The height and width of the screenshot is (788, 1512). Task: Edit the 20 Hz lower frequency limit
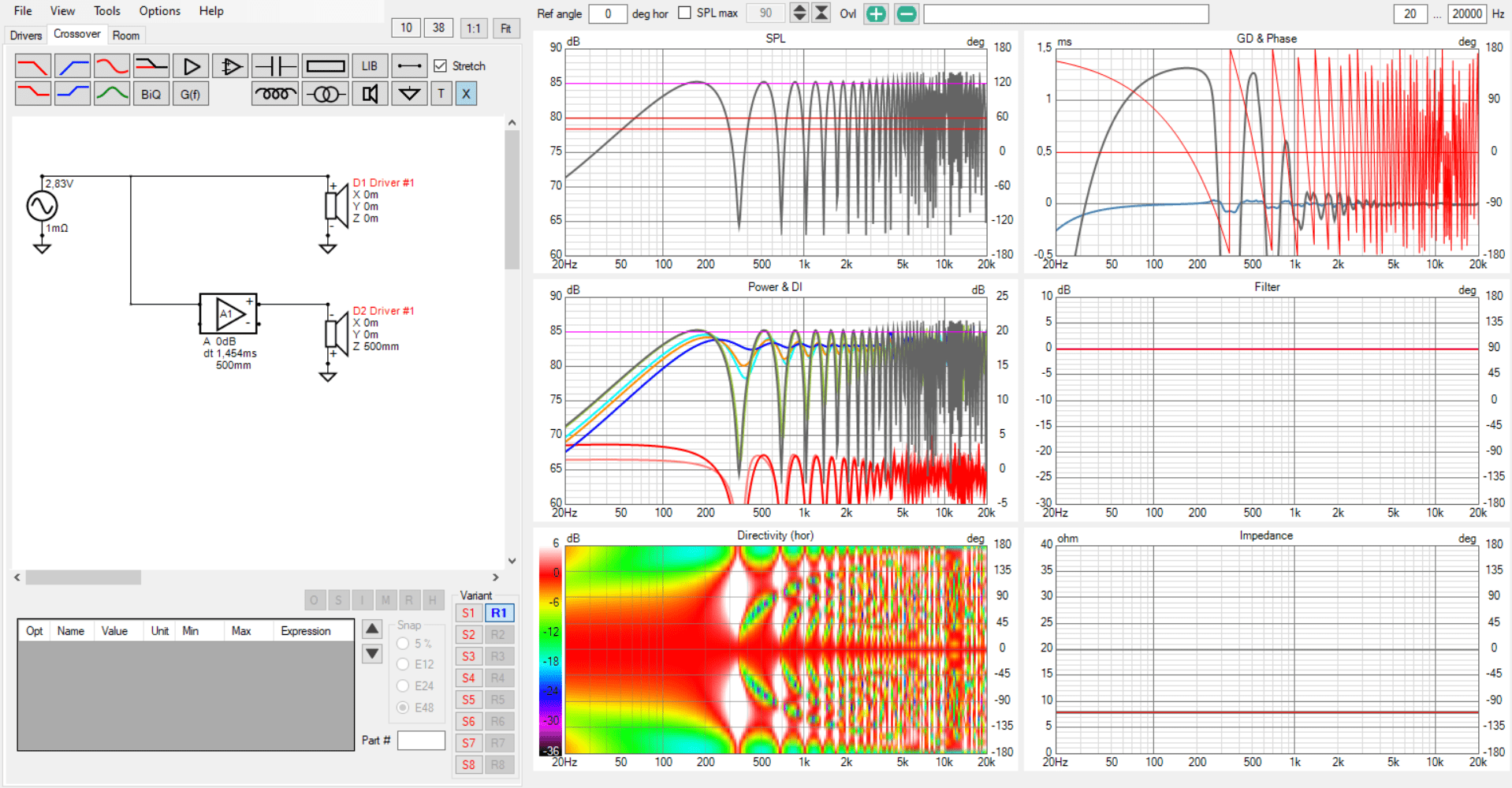tap(1410, 13)
